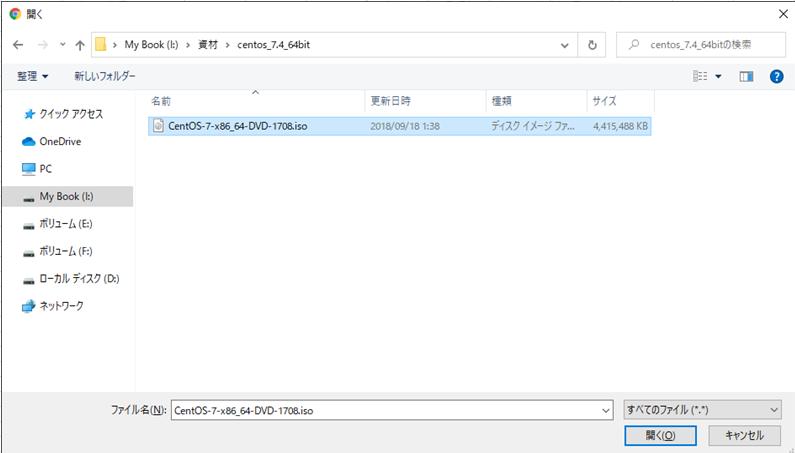This screenshot has height=453, width=795.
Task: Click the folder icon in address bar
Action: [x=101, y=45]
